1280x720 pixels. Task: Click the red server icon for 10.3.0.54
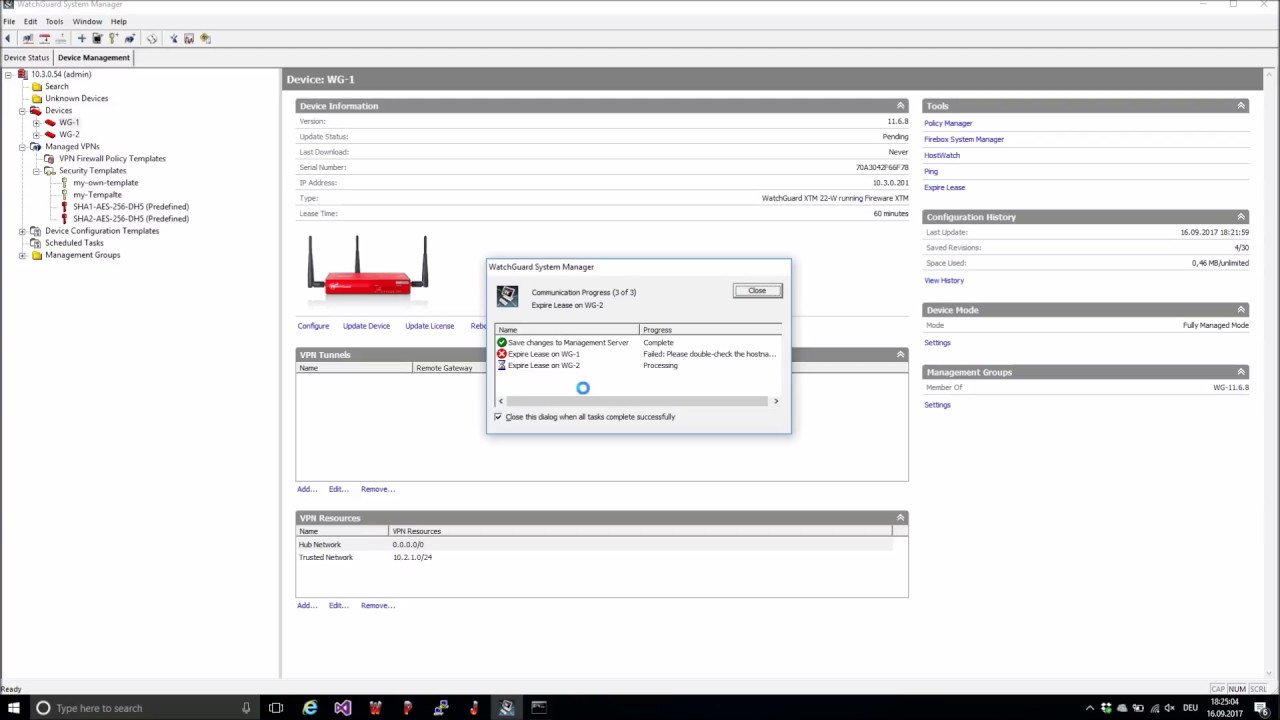point(22,74)
